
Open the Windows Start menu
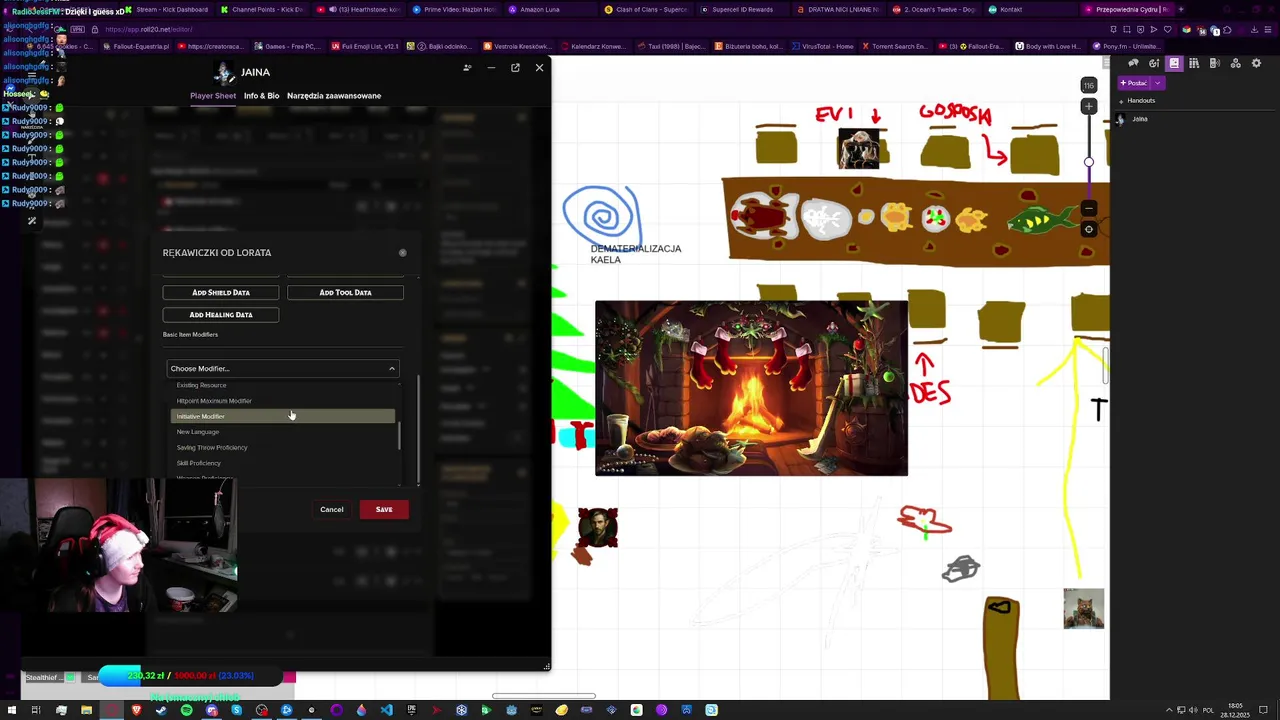(11, 710)
